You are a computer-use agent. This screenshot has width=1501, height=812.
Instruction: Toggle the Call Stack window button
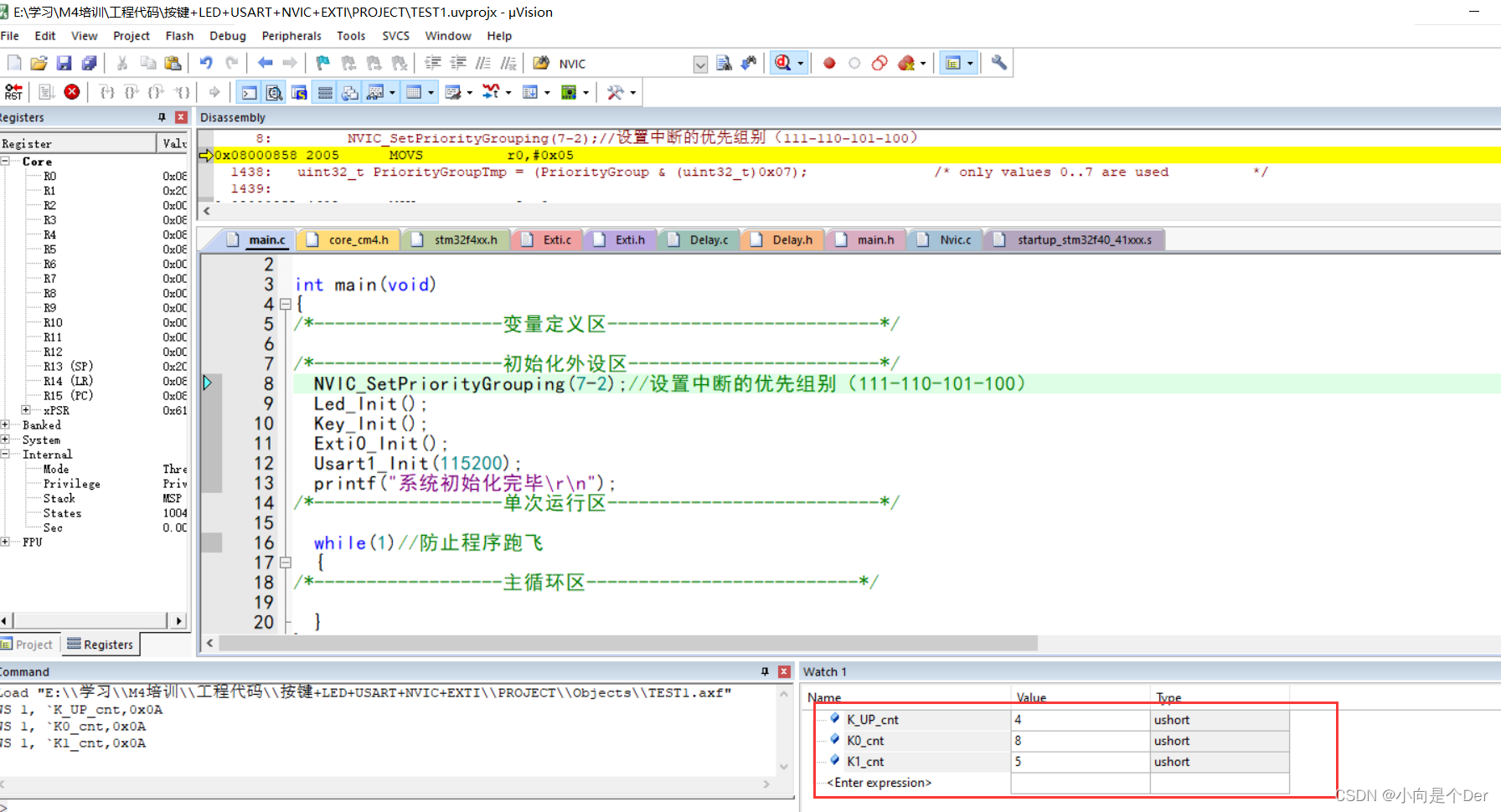pyautogui.click(x=350, y=92)
